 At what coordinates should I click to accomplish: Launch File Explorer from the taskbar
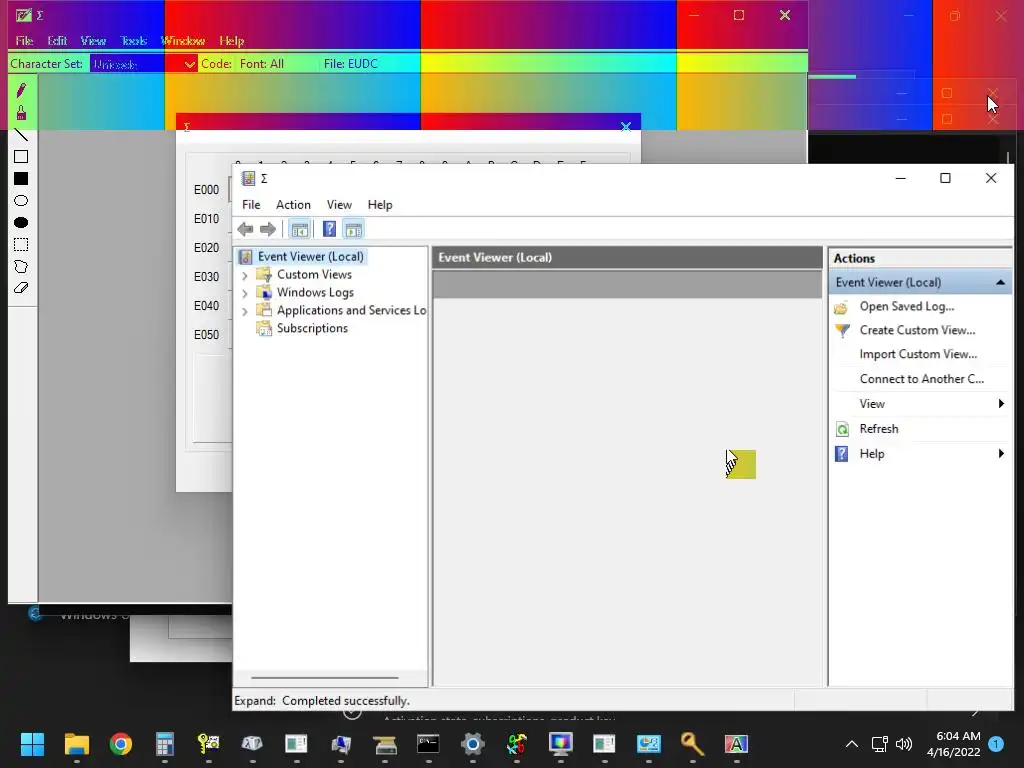coord(76,744)
